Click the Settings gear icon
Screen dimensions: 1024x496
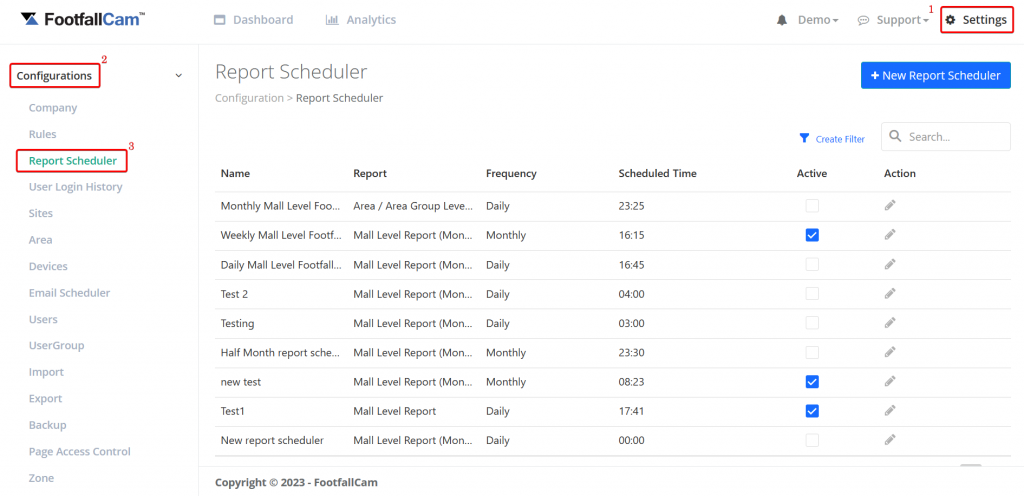pyautogui.click(x=950, y=20)
